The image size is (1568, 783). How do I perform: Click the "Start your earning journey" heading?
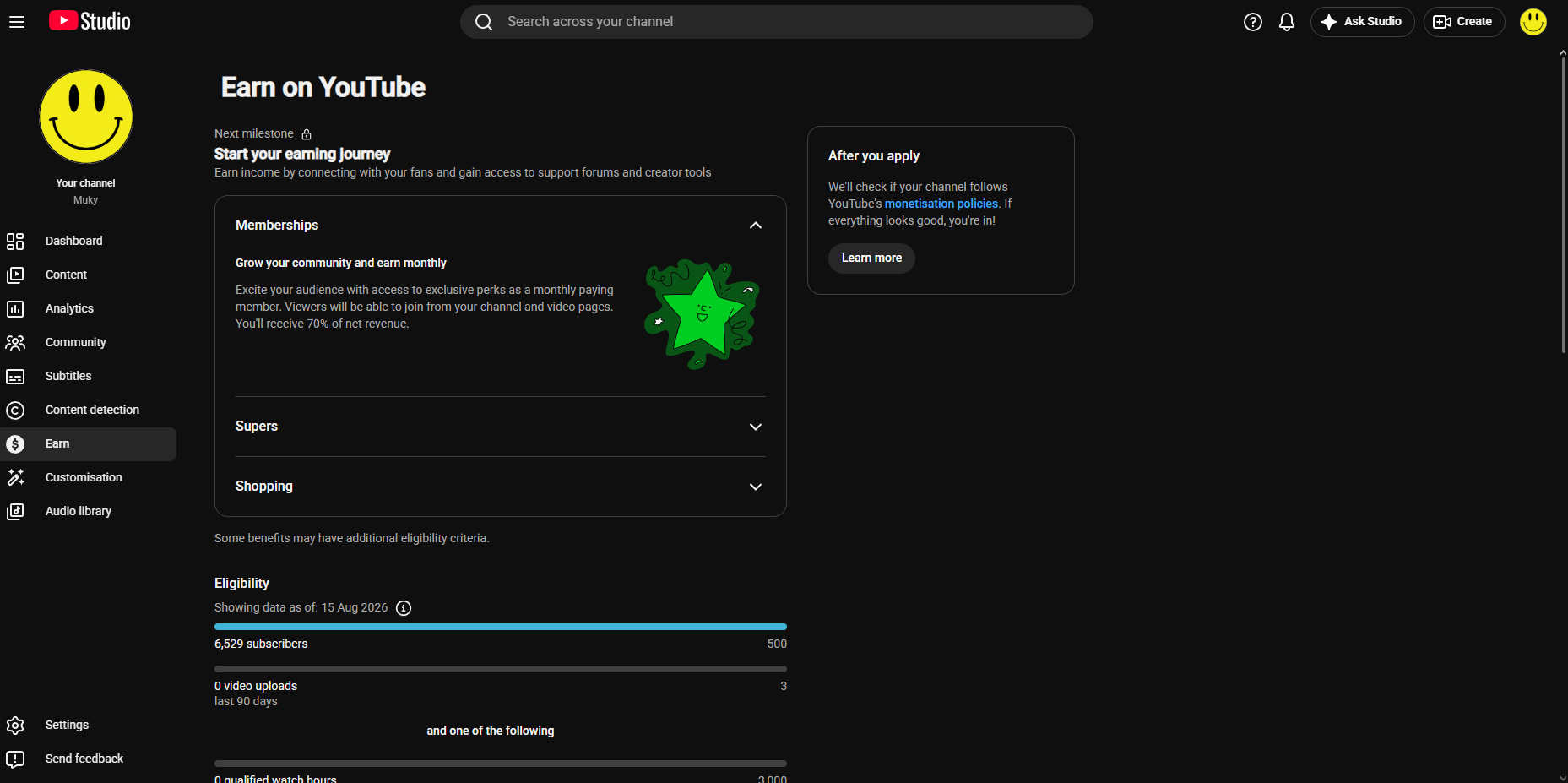[x=302, y=154]
